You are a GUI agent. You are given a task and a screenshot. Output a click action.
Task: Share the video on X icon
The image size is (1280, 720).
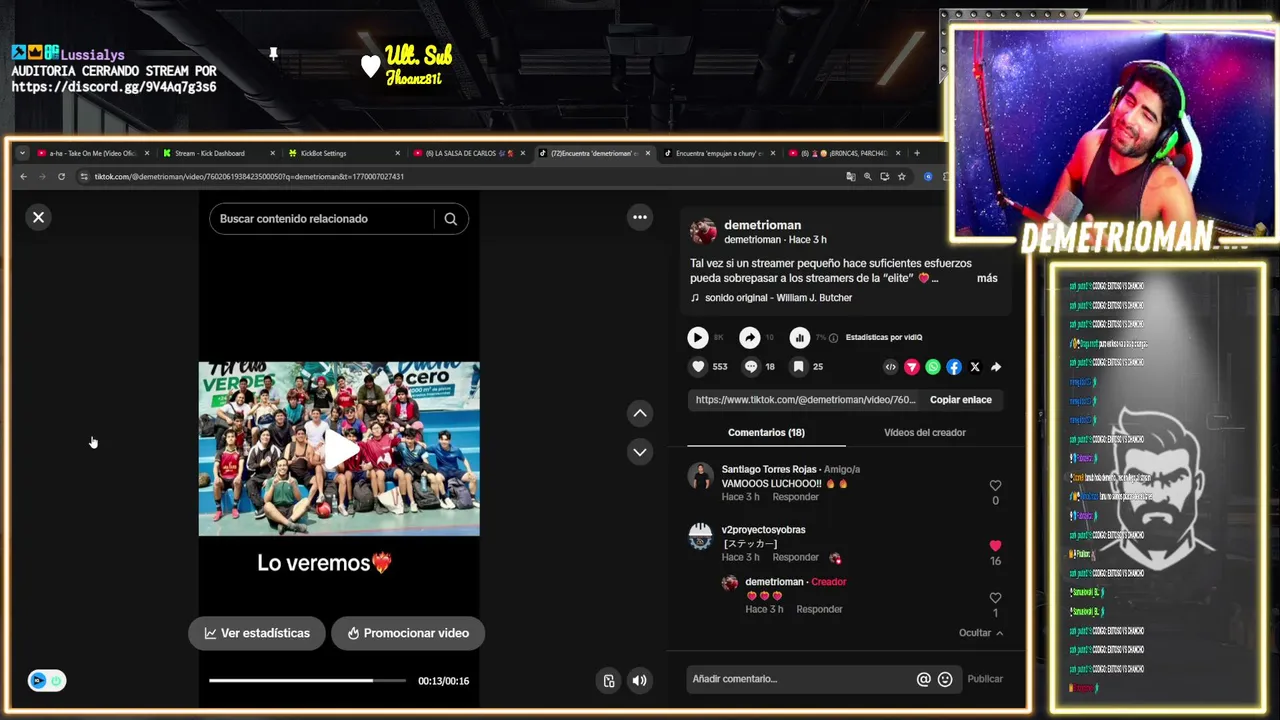[x=975, y=367]
